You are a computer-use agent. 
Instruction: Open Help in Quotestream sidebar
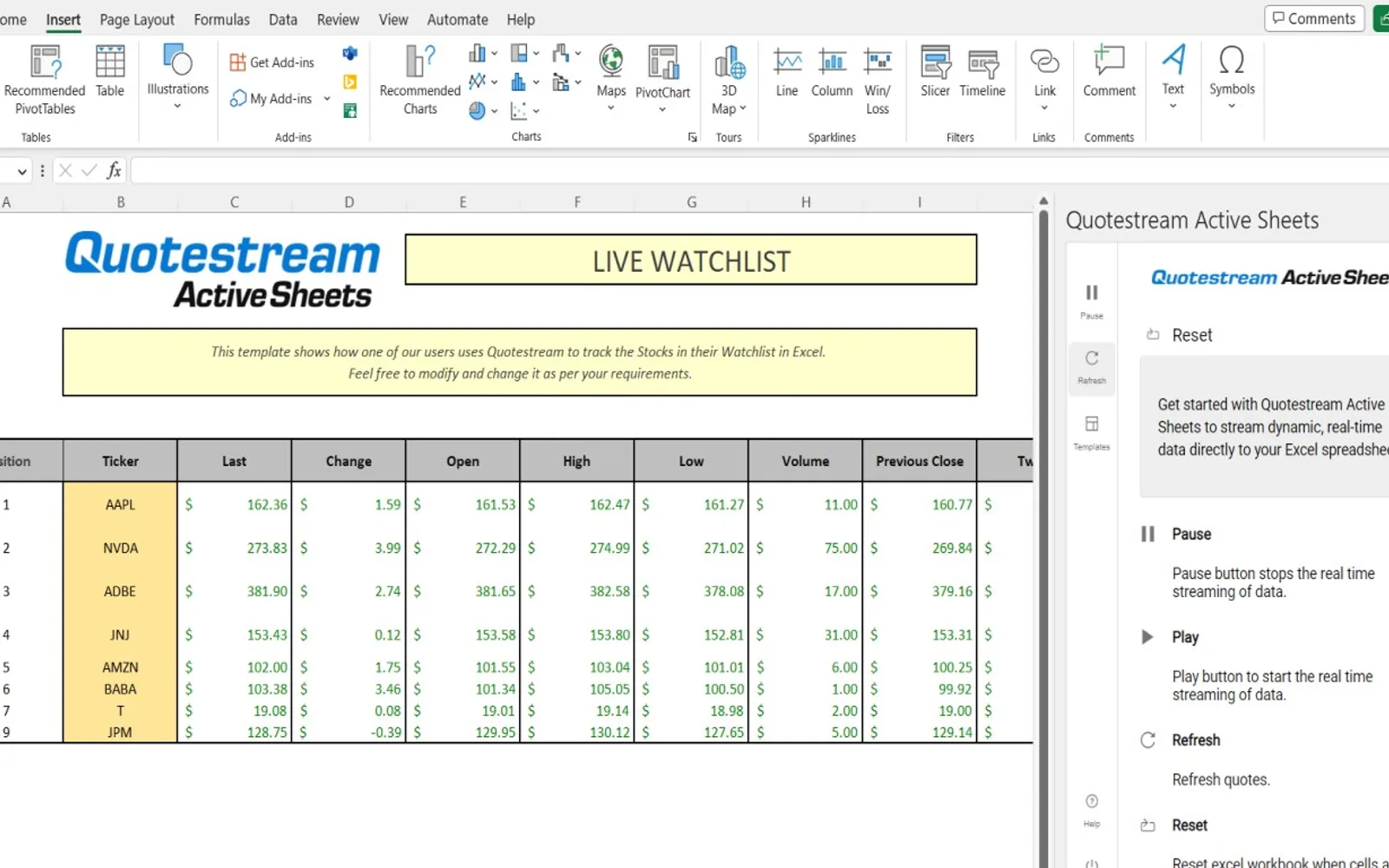(1092, 810)
